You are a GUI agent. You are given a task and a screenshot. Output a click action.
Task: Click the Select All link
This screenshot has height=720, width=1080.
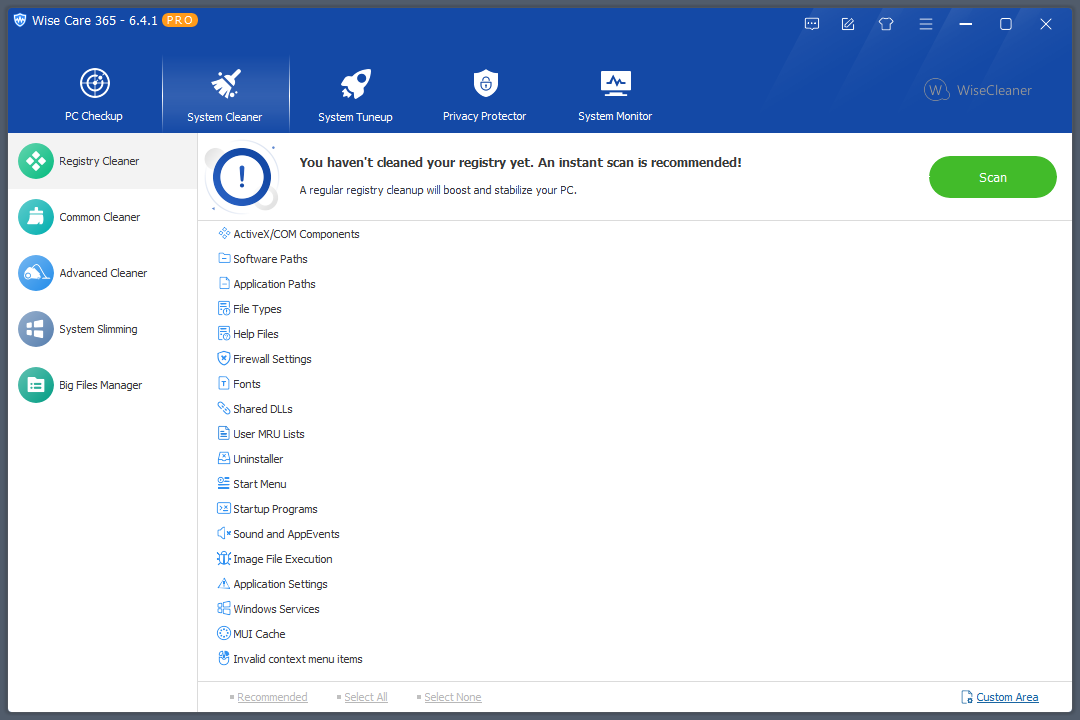click(366, 697)
